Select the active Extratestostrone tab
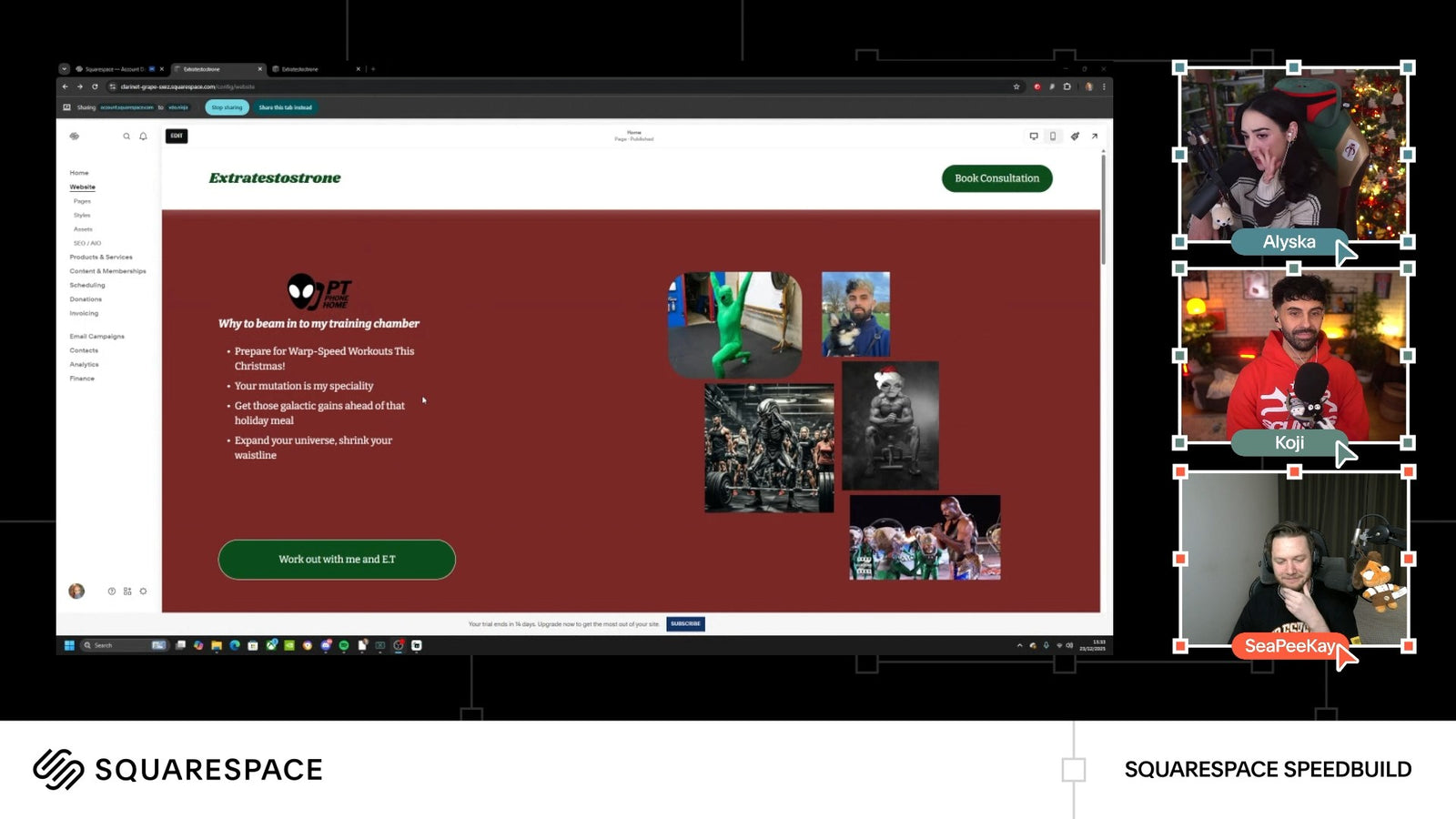 click(217, 69)
